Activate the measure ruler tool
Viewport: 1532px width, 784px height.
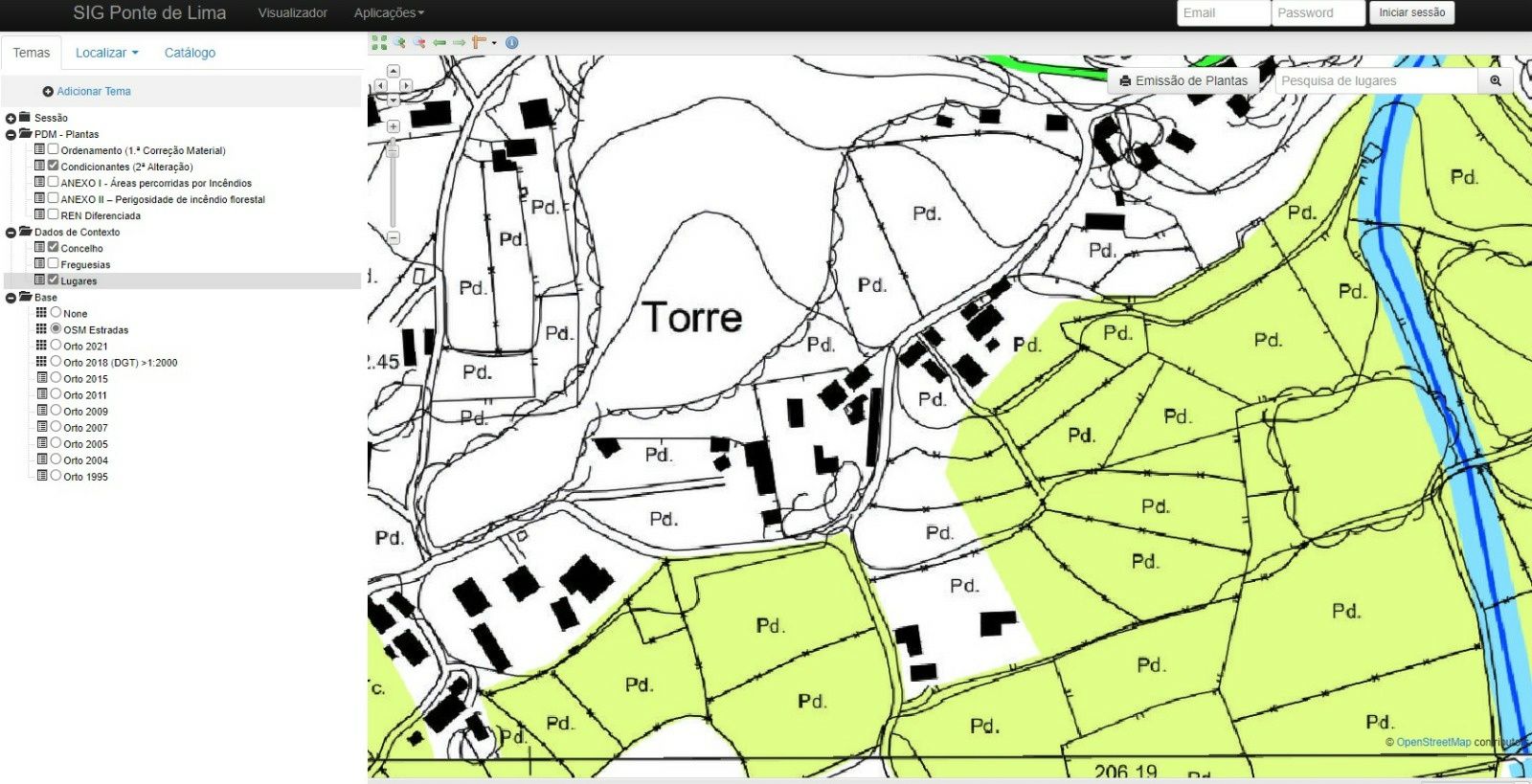click(x=479, y=42)
